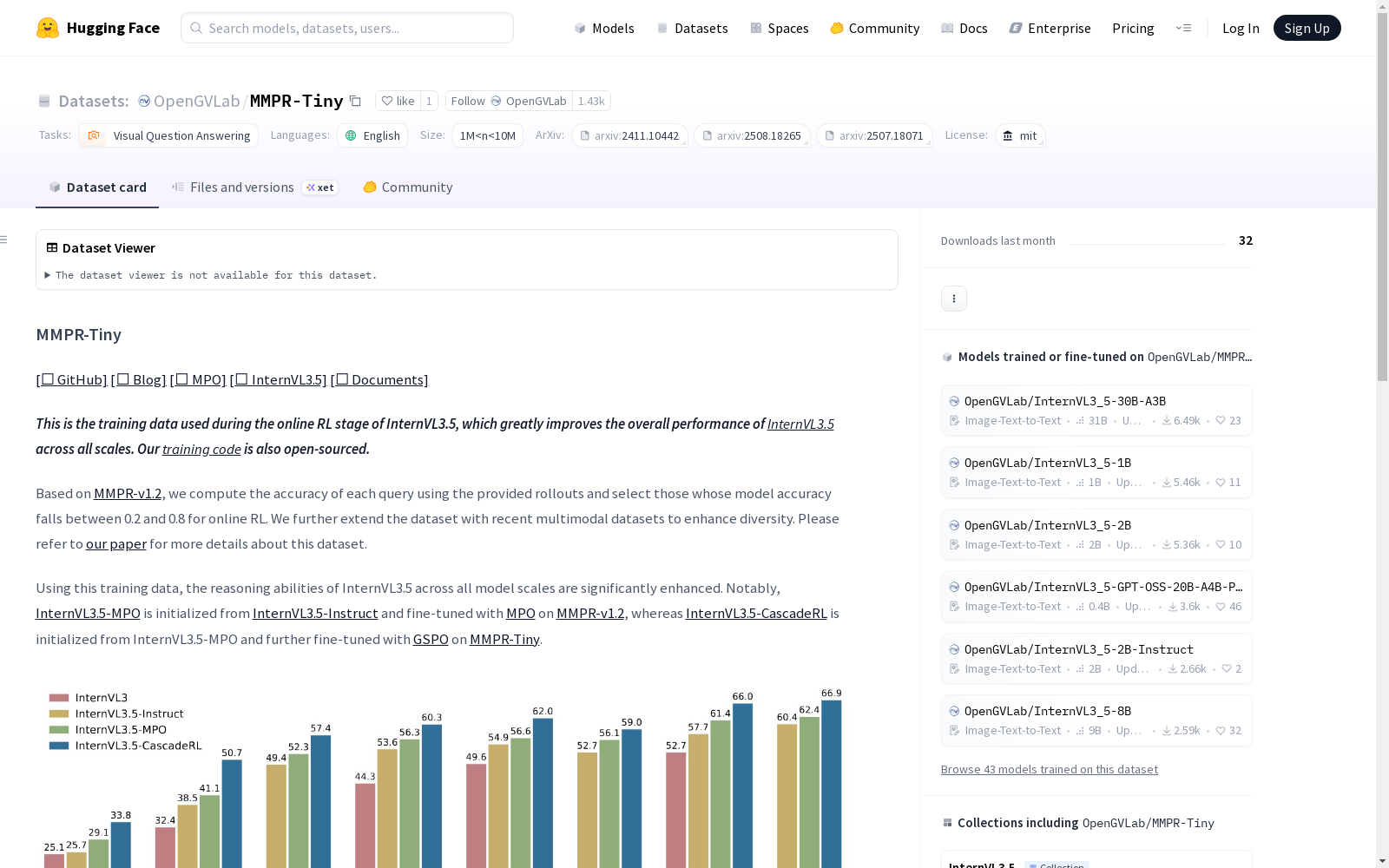Open the navigation overflow menu icon
The image size is (1389, 868).
[1183, 28]
